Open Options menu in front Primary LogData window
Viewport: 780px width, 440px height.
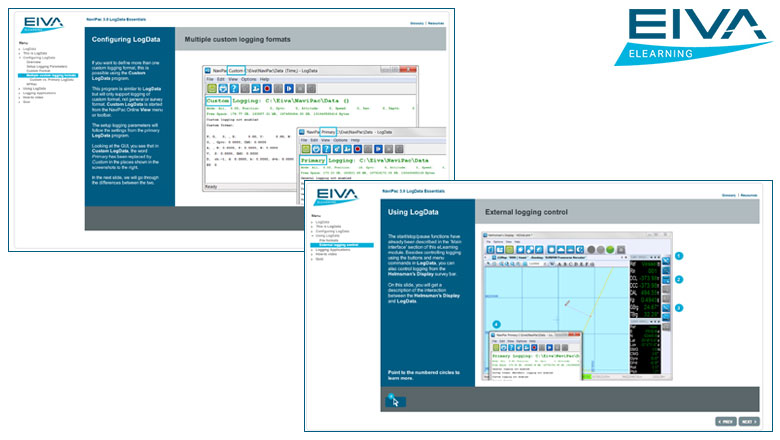340,140
